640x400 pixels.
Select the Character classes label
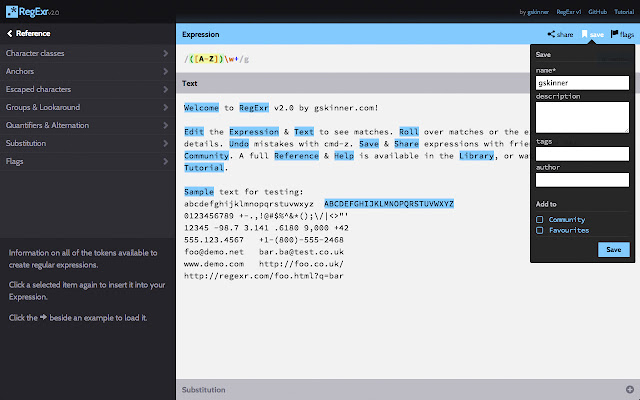click(x=35, y=53)
